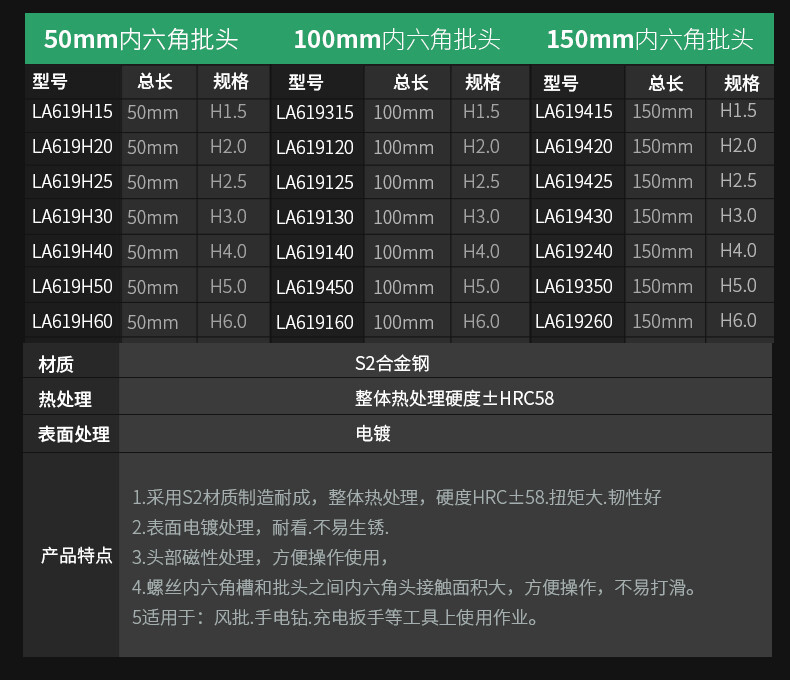Select model cell LA619H30

click(x=72, y=217)
